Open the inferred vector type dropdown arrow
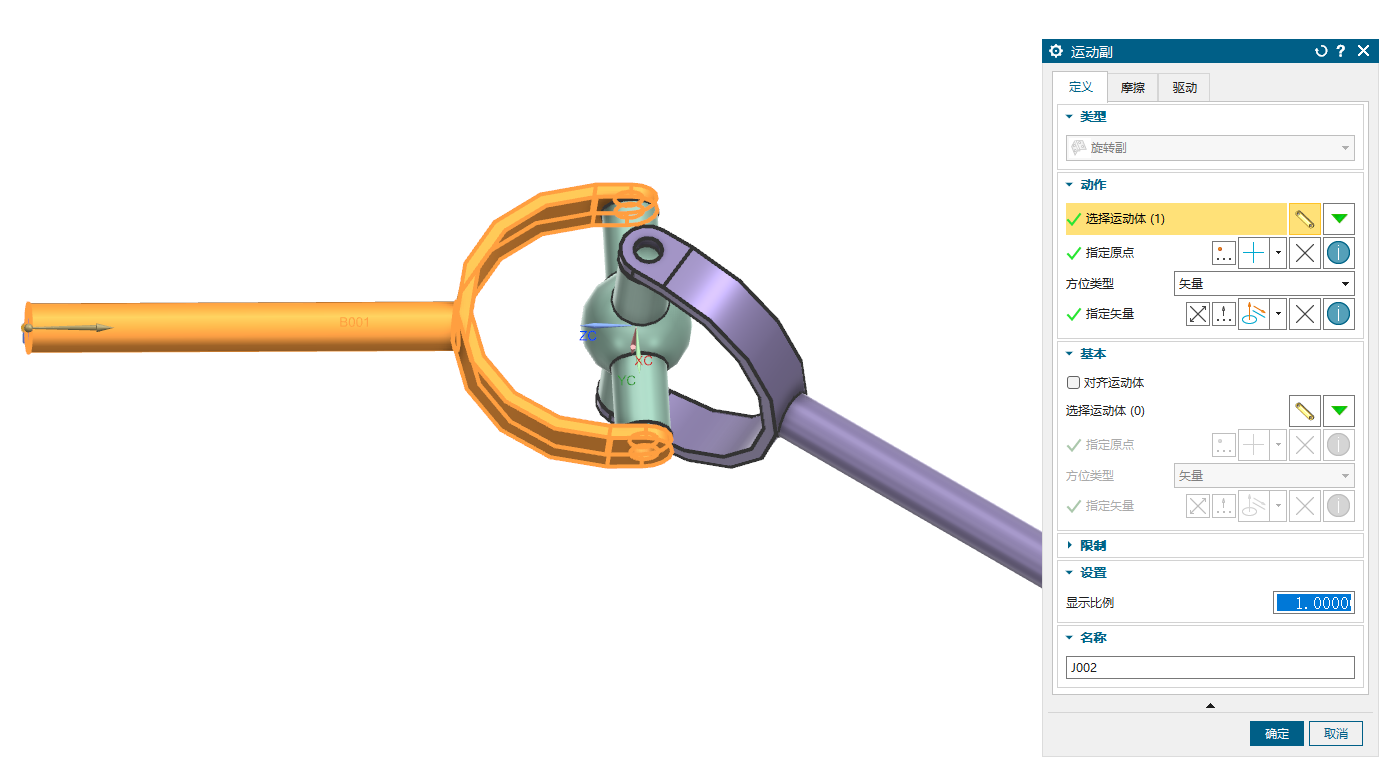1398x765 pixels. click(1278, 314)
